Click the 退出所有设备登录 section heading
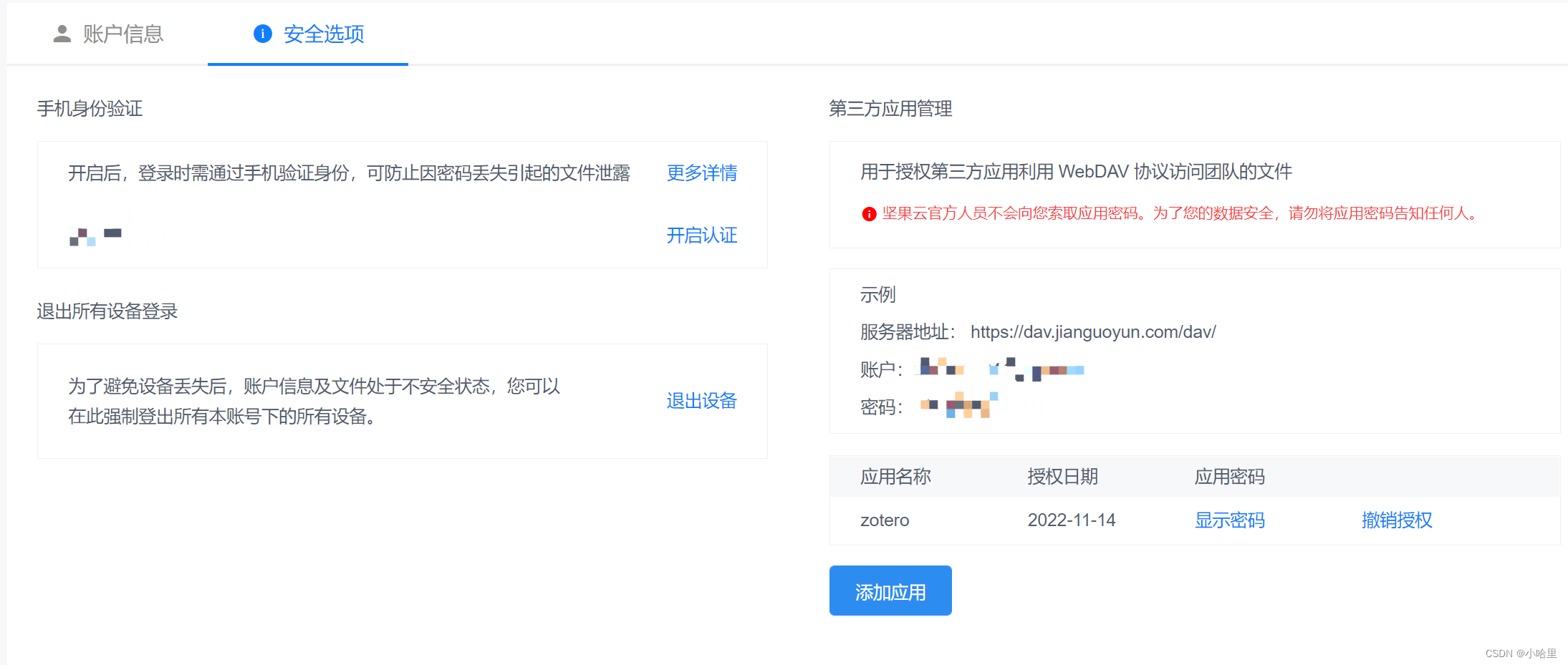Screen dimensions: 1568x665 point(107,311)
